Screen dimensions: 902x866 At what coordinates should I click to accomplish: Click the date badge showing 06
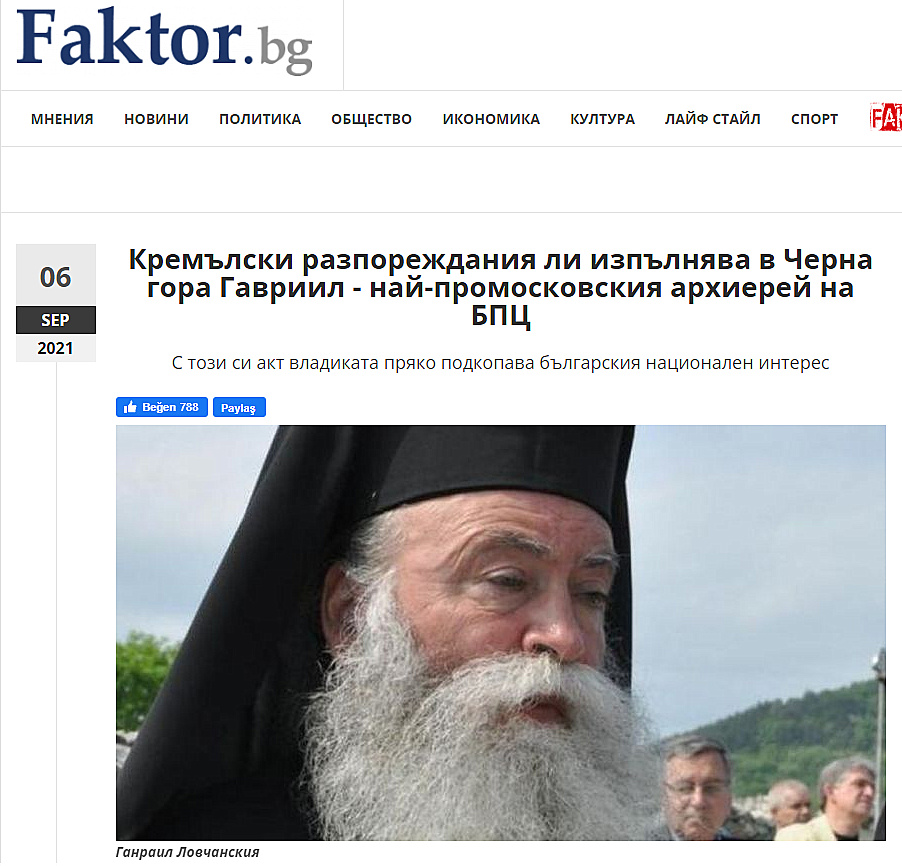pyautogui.click(x=56, y=277)
